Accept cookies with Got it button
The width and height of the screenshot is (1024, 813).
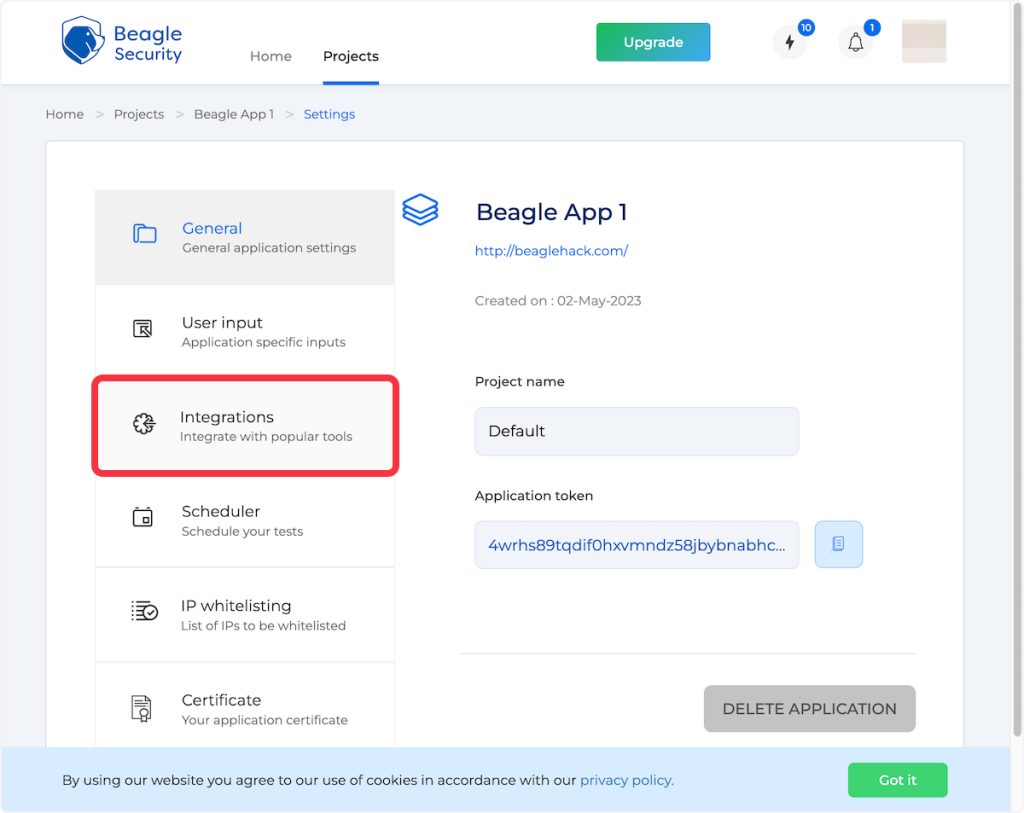point(897,780)
